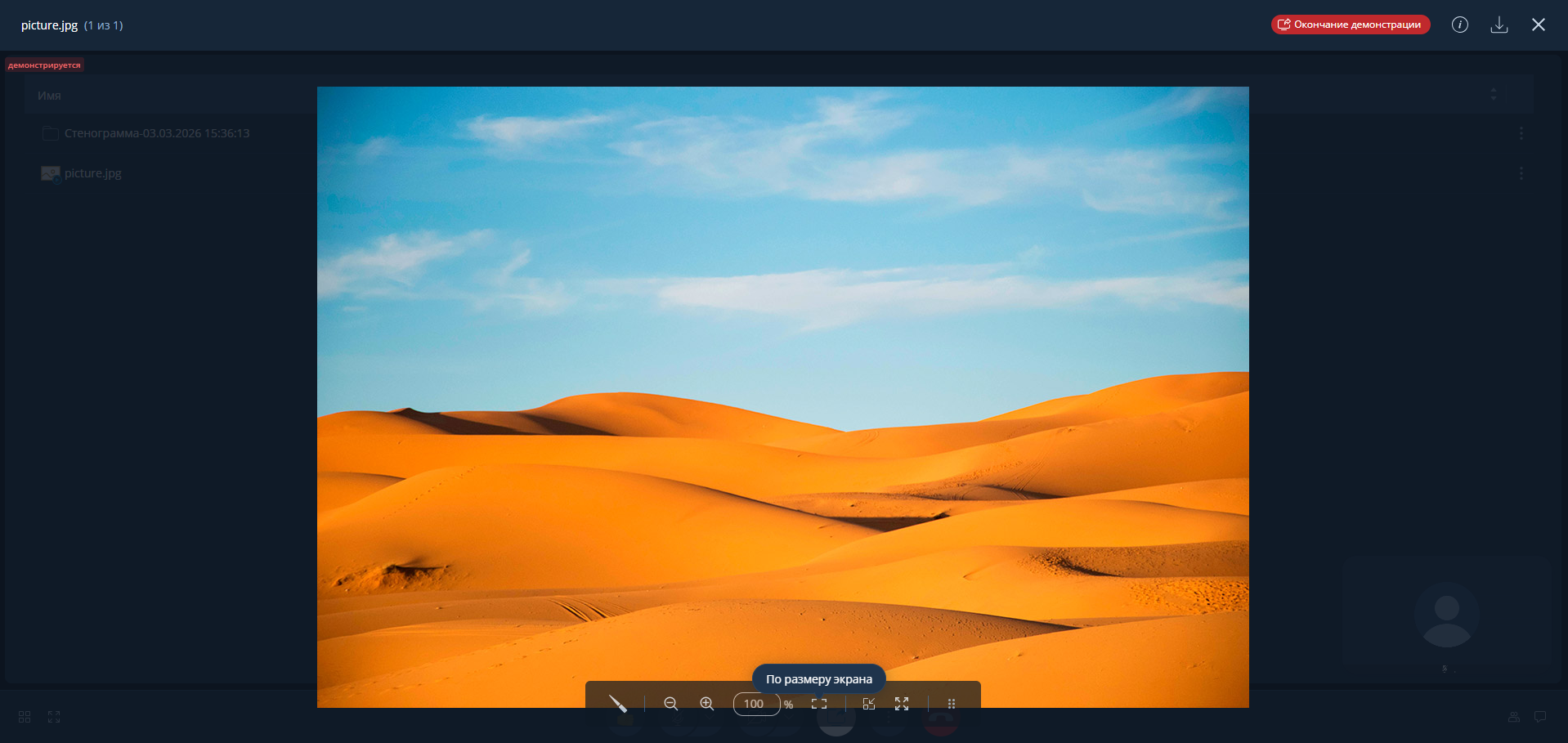Expand the image viewer to fullscreen
This screenshot has height=743, width=1568.
point(902,704)
